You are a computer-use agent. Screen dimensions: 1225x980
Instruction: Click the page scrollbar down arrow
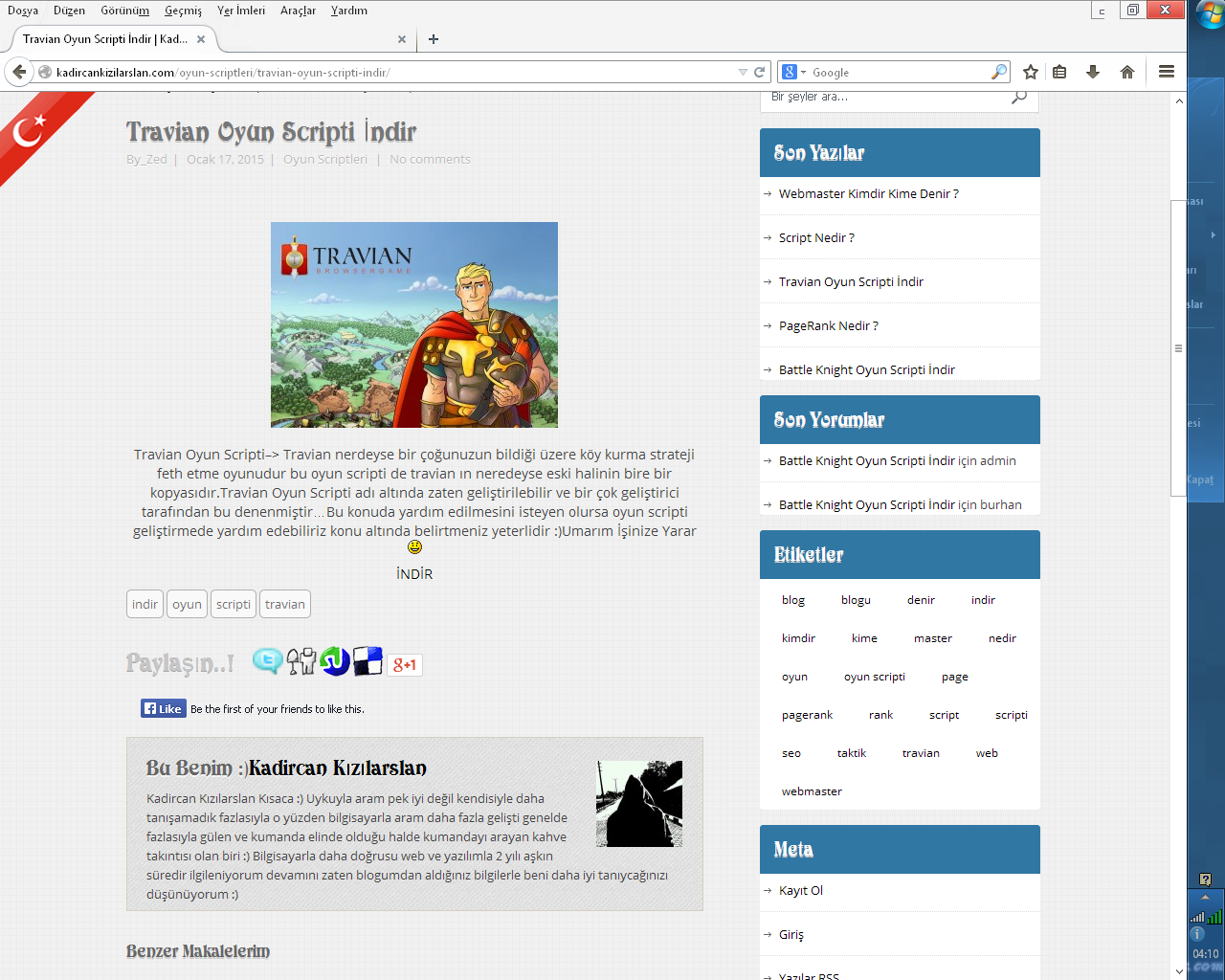(1179, 971)
